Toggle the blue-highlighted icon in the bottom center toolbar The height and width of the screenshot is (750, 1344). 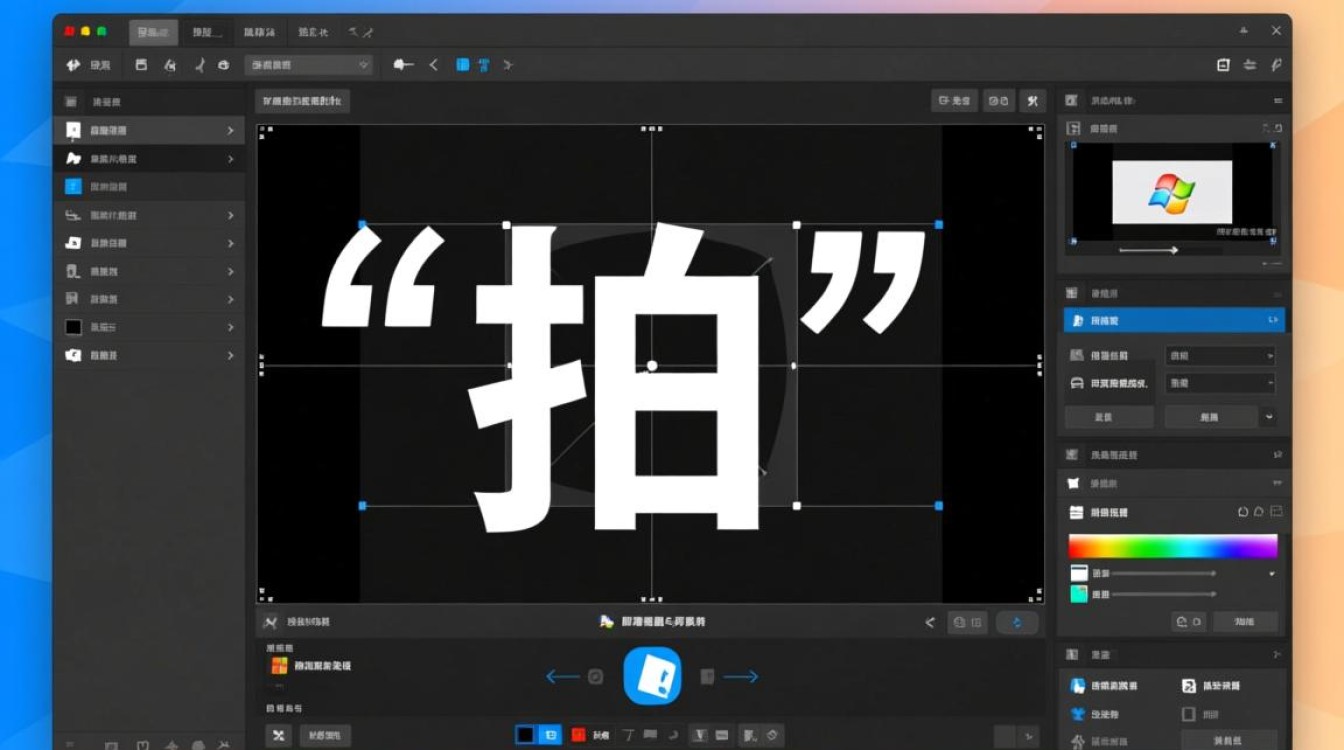pos(550,735)
